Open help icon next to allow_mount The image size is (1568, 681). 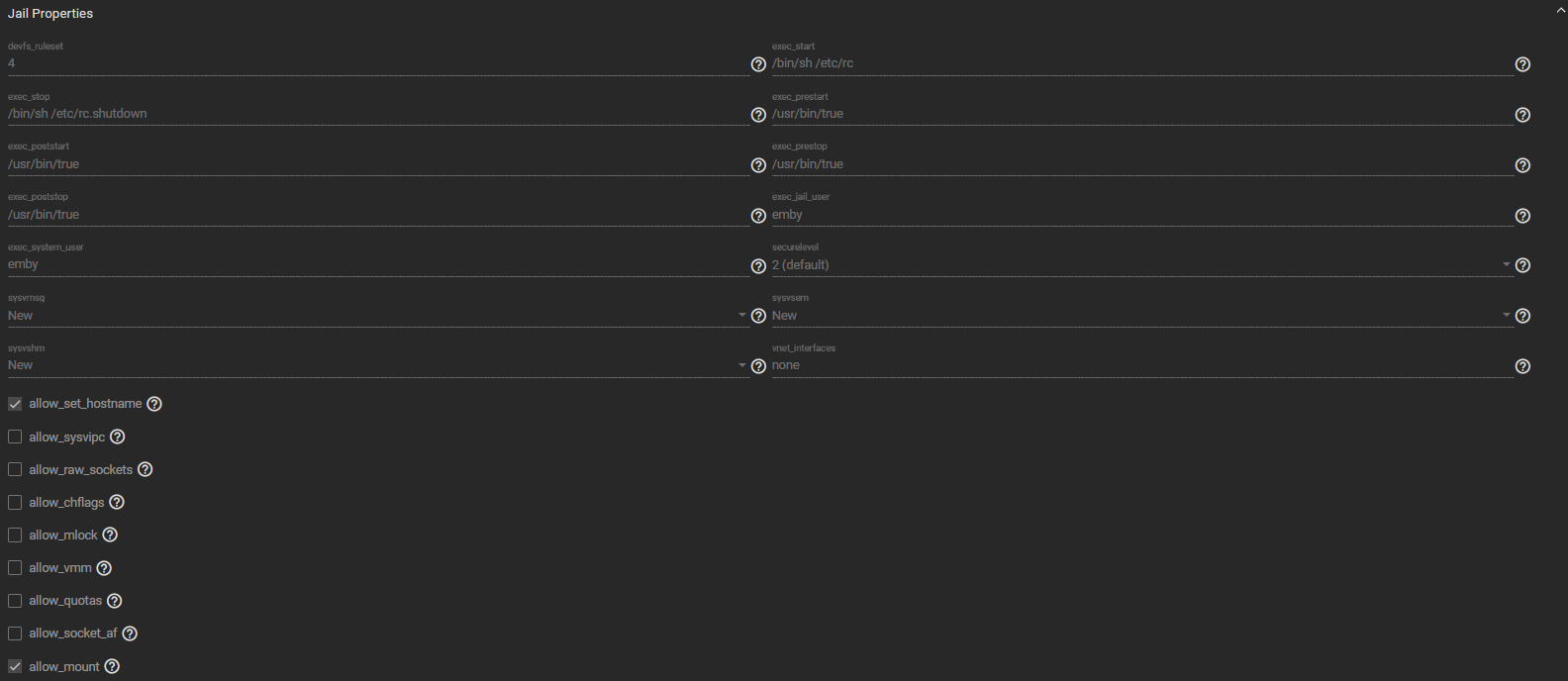112,666
